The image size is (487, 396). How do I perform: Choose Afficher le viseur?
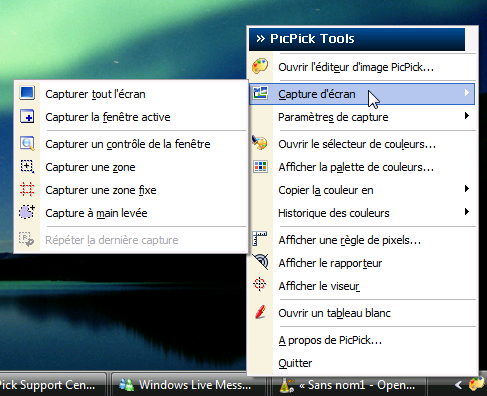point(362,286)
